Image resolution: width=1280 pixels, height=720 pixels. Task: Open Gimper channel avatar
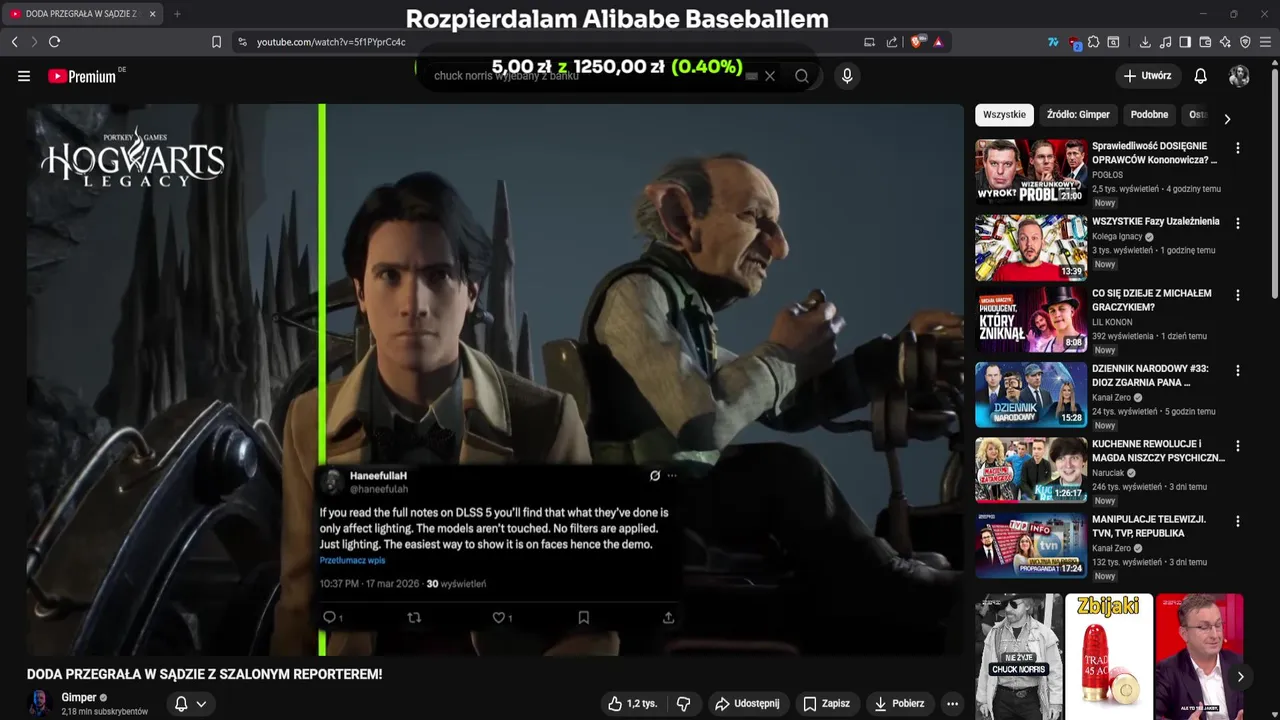[x=40, y=704]
